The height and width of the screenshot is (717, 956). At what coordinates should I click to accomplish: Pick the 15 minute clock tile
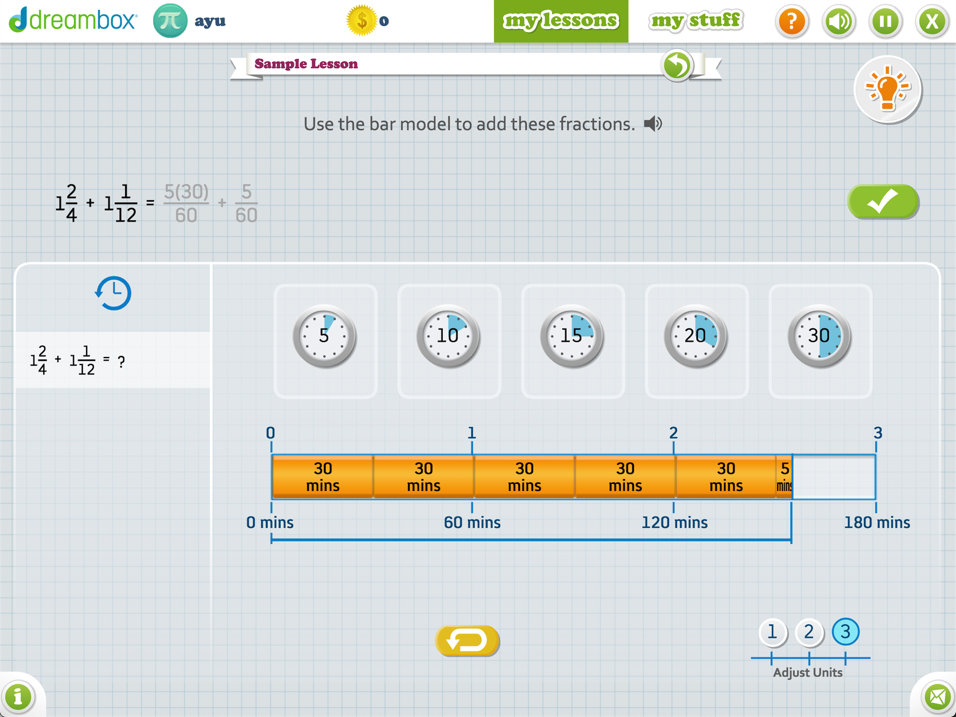(x=572, y=338)
